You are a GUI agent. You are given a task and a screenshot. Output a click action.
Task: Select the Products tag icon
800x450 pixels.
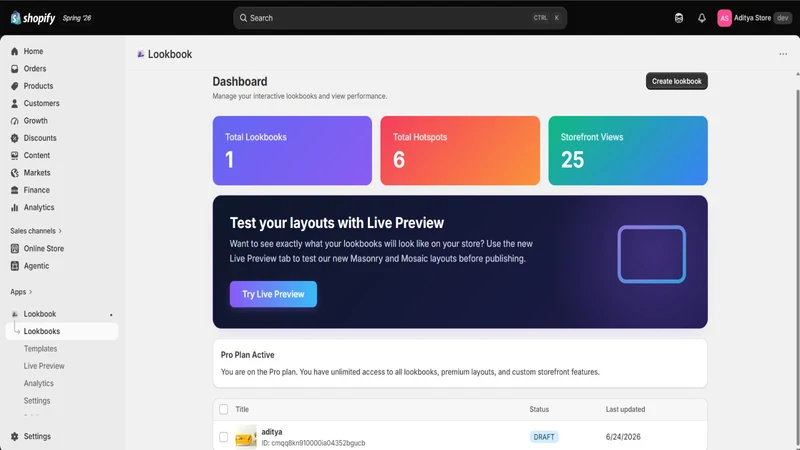14,86
